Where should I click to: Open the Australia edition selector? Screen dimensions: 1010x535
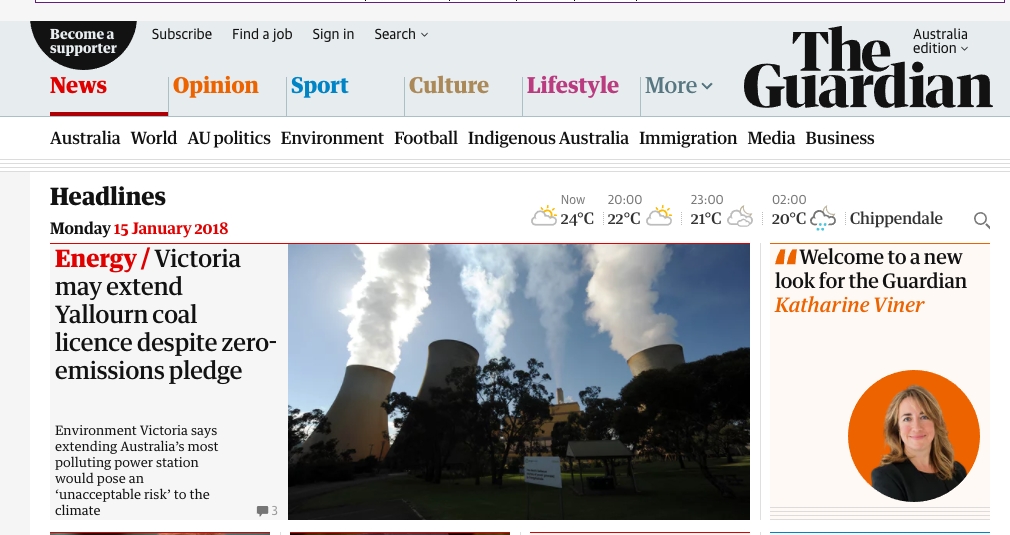click(940, 41)
